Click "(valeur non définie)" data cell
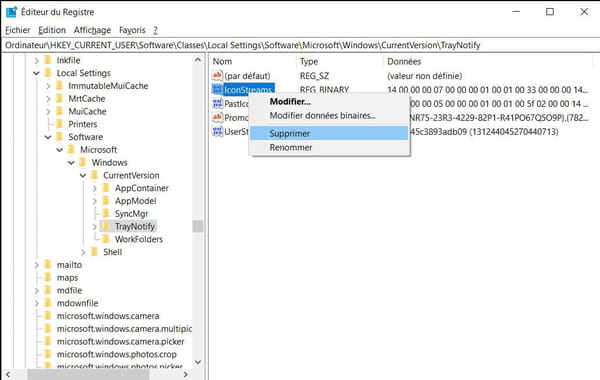 (x=424, y=76)
